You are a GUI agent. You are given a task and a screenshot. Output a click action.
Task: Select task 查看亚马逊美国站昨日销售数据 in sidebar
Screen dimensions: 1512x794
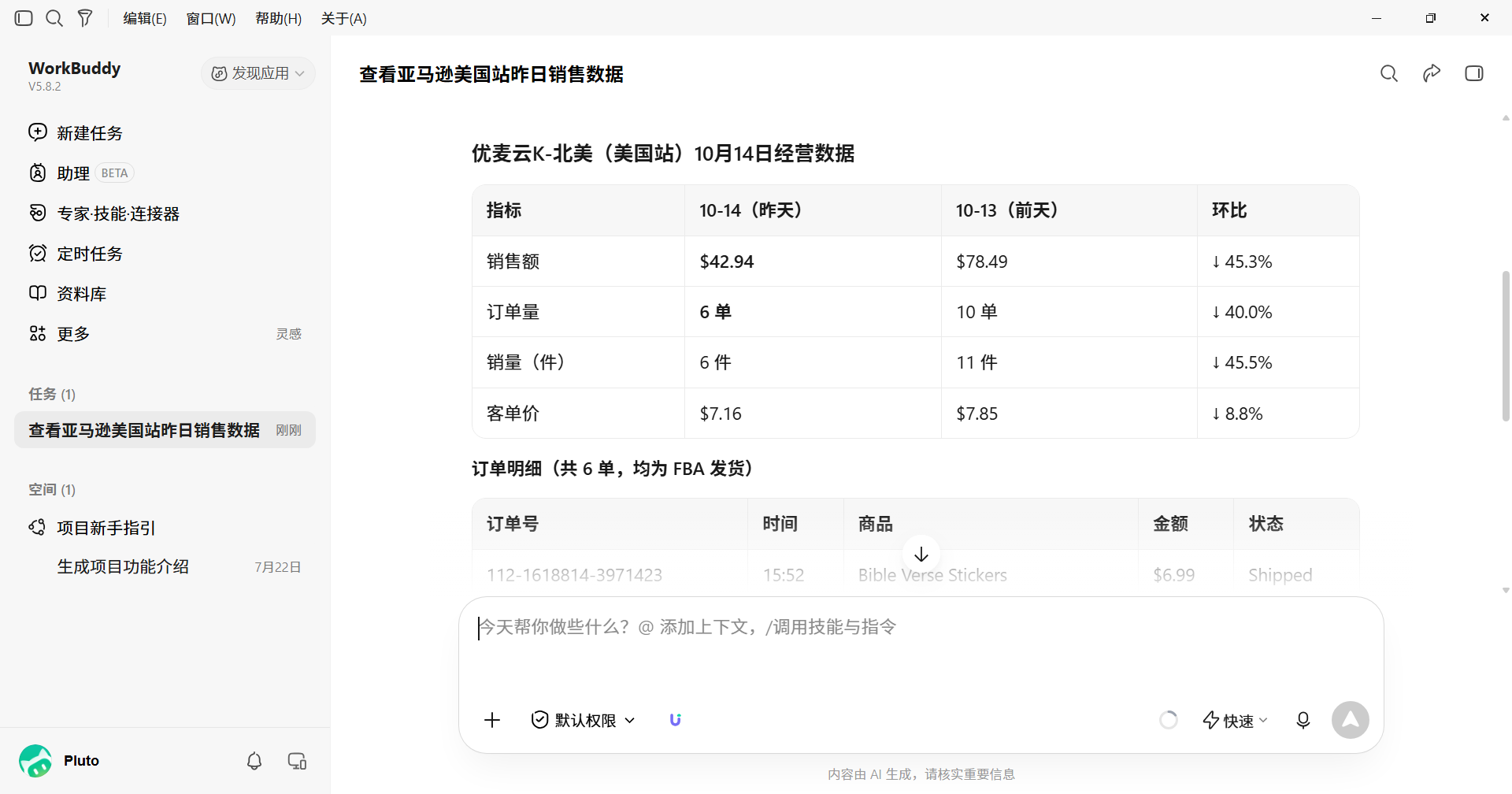point(165,430)
